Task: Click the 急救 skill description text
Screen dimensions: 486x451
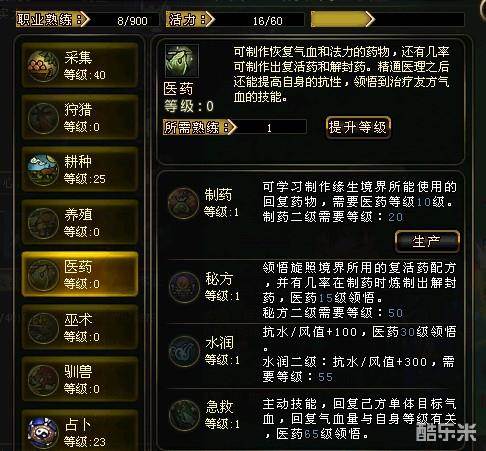Action: (x=359, y=419)
